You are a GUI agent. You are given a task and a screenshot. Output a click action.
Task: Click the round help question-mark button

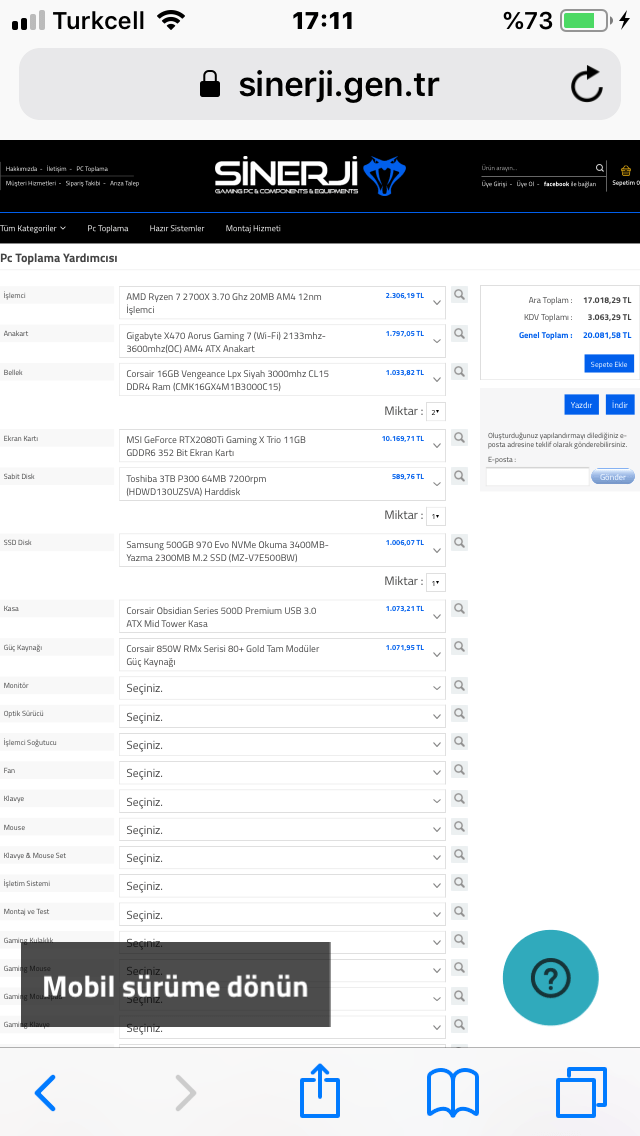pos(551,978)
